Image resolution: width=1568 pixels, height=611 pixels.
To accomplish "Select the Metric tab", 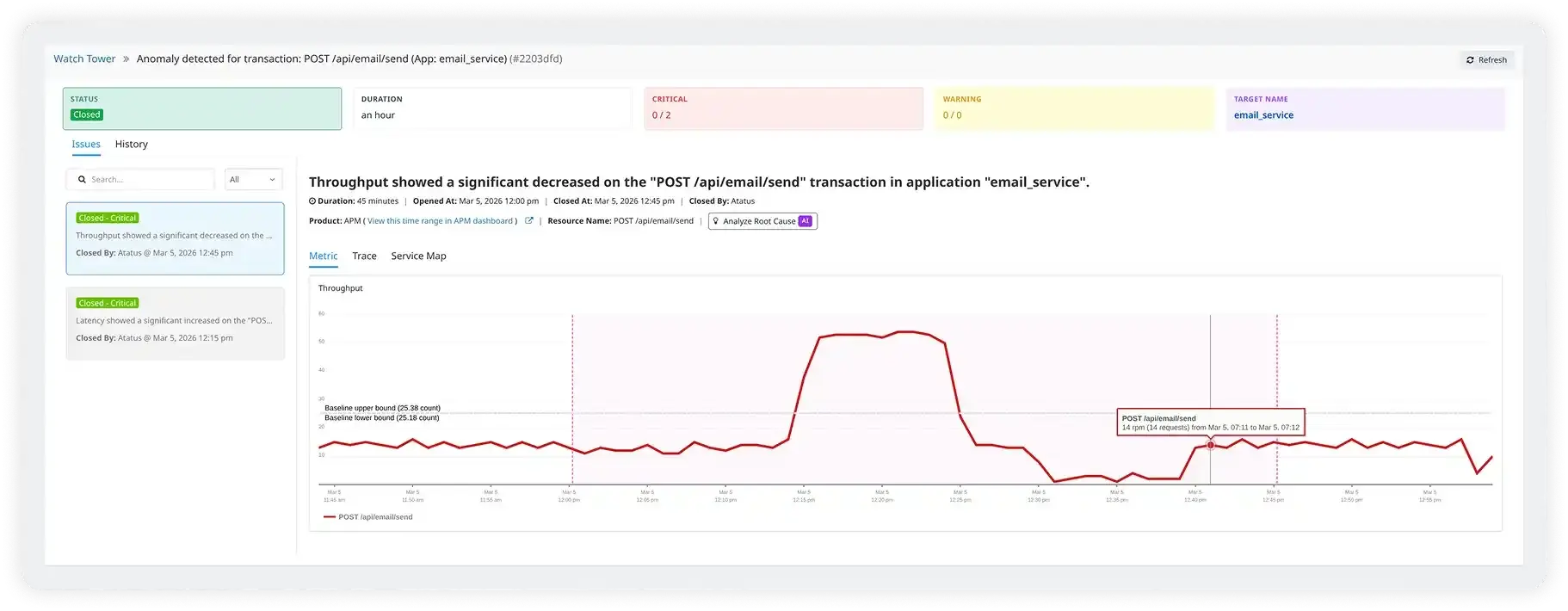I will (x=323, y=256).
